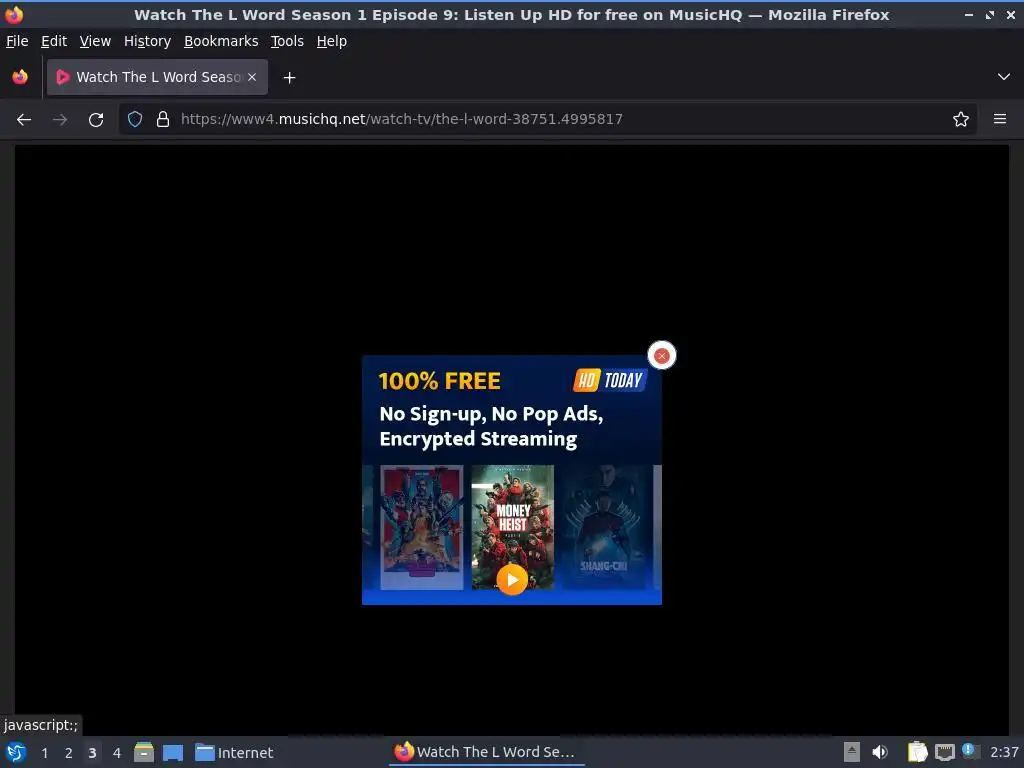Open the volume control tray icon
This screenshot has width=1024, height=768.
click(x=880, y=752)
